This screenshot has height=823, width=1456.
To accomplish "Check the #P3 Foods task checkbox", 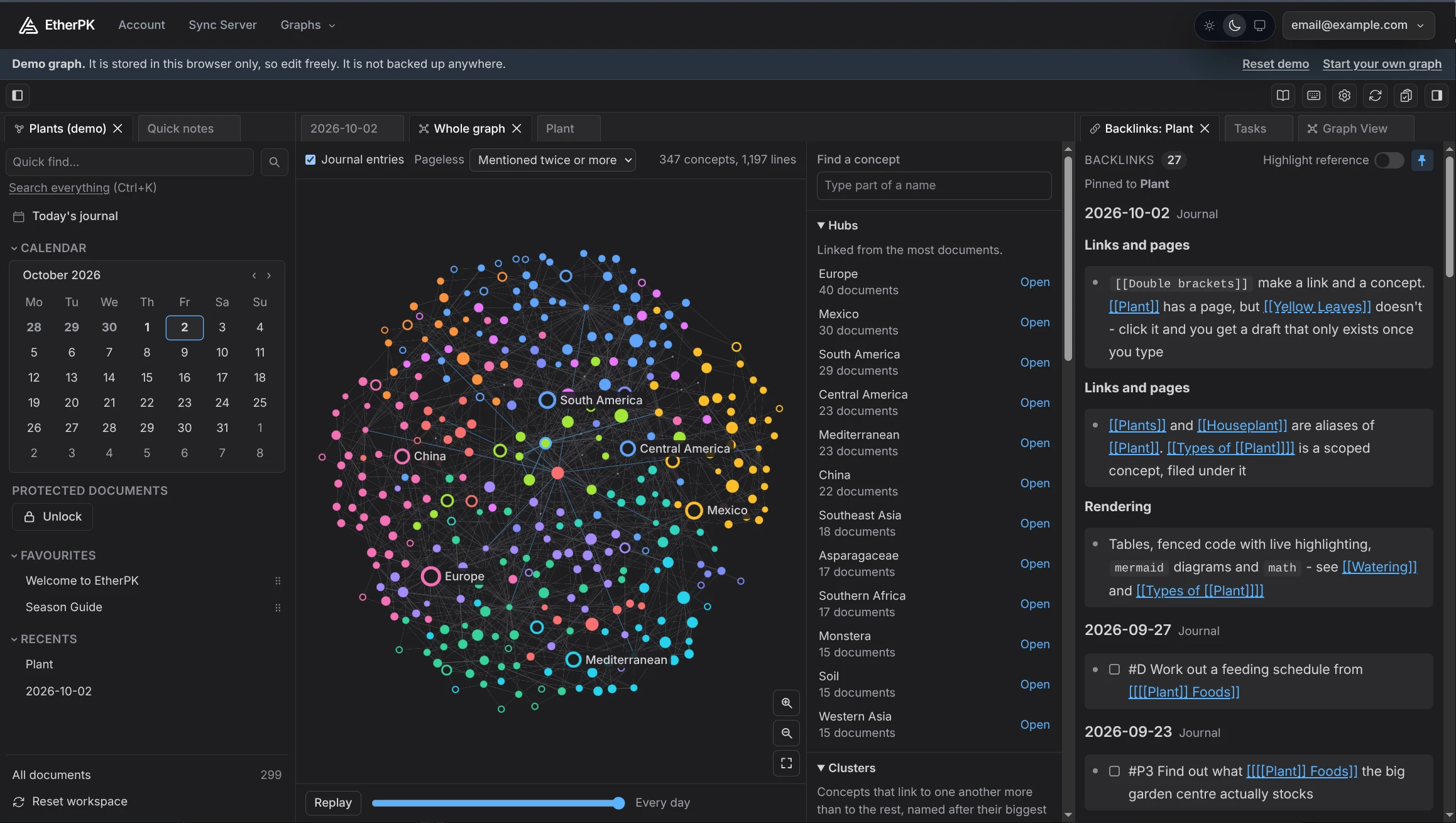I will pyautogui.click(x=1114, y=771).
